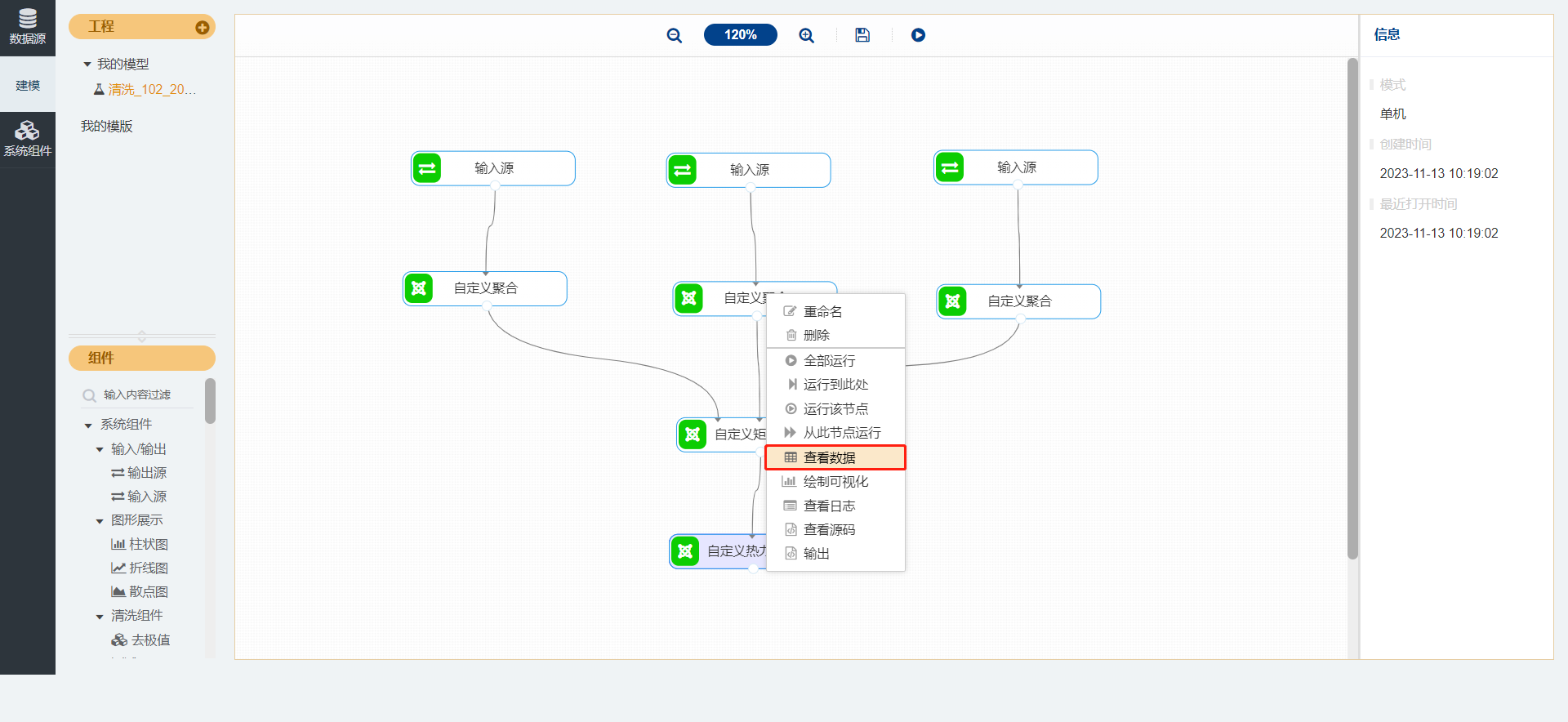Choose 运行该节点 from context menu
The image size is (1568, 722).
(835, 409)
